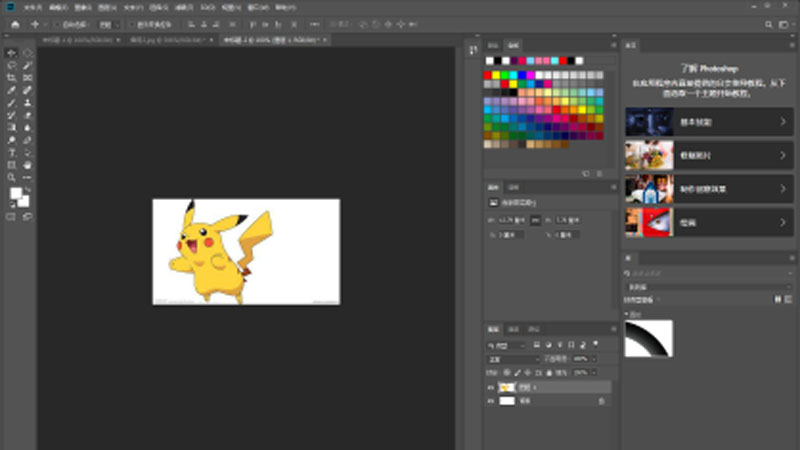800x450 pixels.
Task: Toggle the pixel layers filter in Layers panel
Action: pos(537,345)
